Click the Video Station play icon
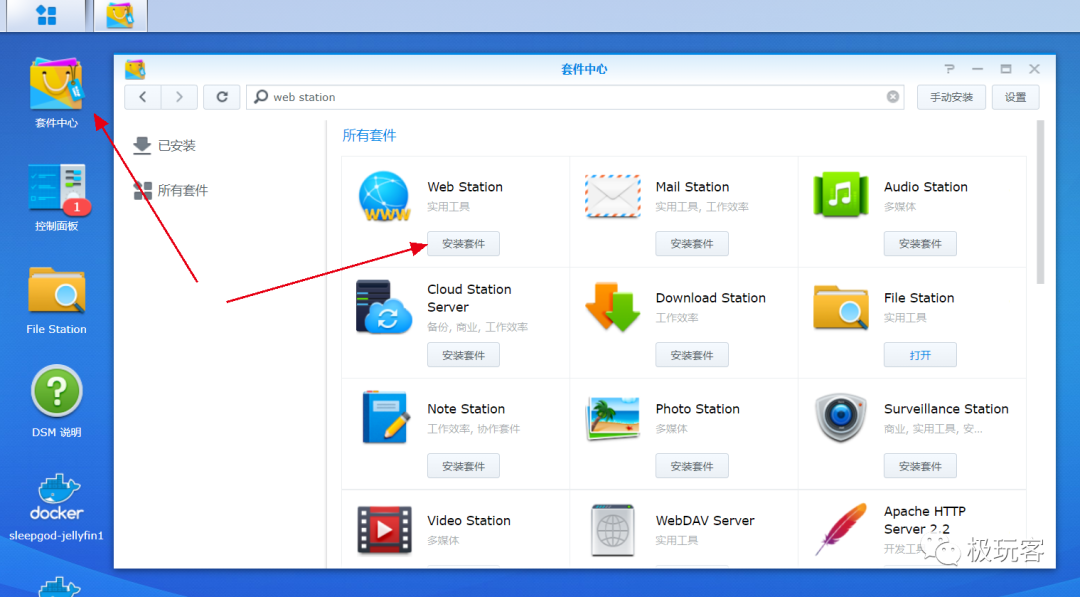The width and height of the screenshot is (1080, 597). [384, 530]
